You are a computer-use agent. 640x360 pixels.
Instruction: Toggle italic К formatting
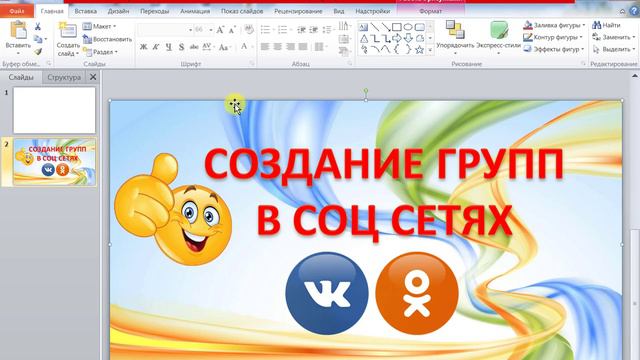tap(156, 47)
